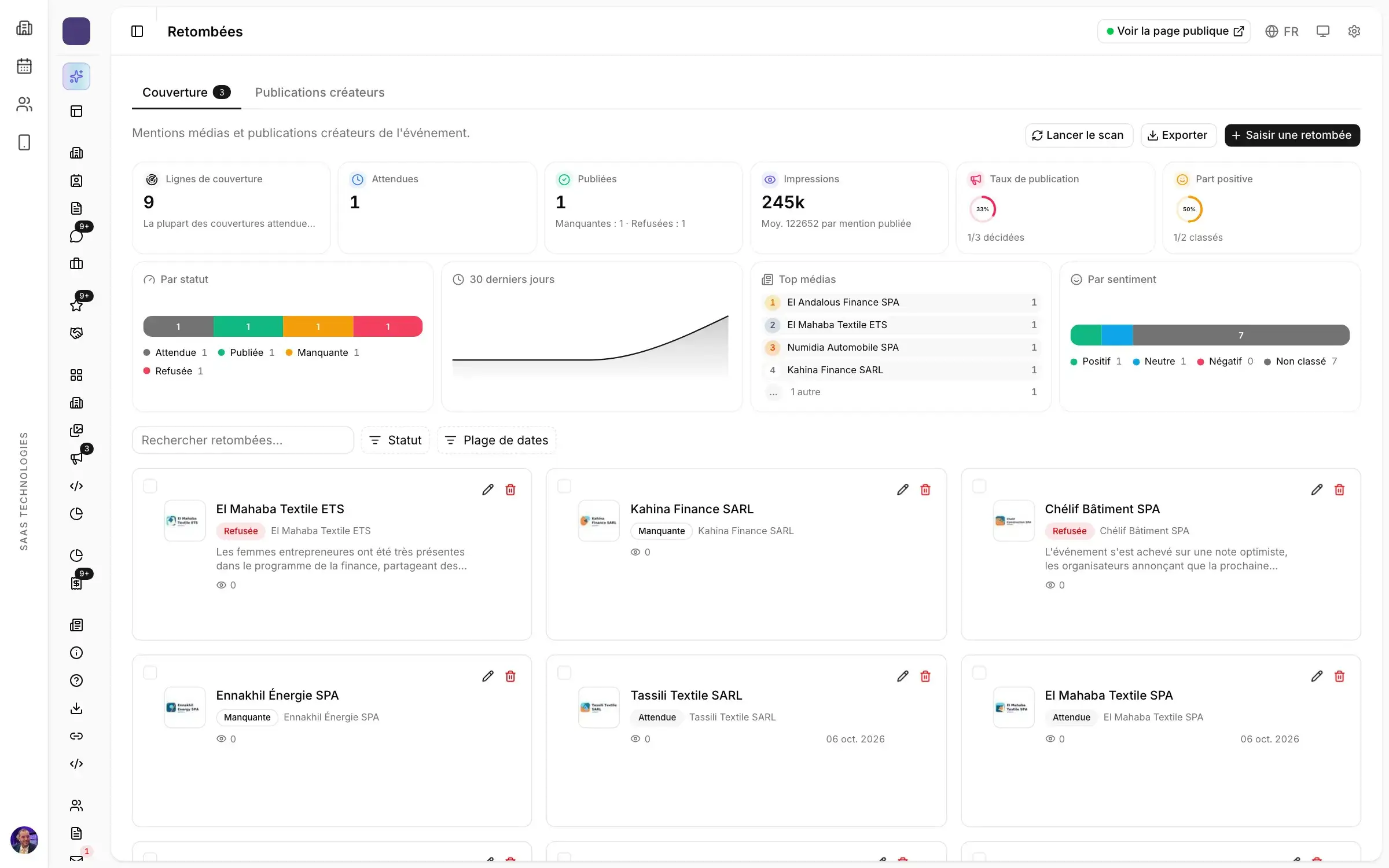Switch to Couverture tab
The width and height of the screenshot is (1389, 868).
186,93
